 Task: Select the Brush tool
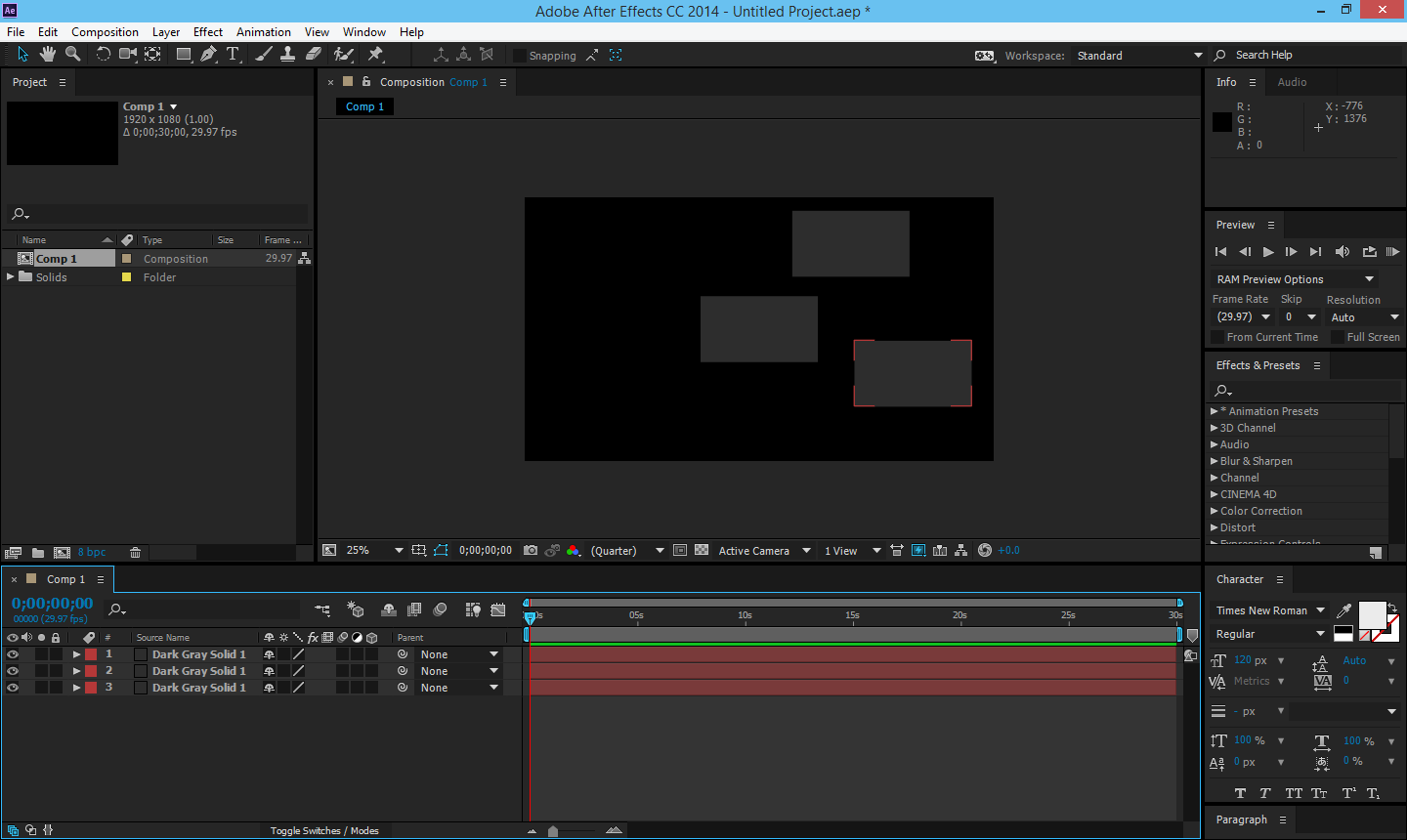pos(264,55)
